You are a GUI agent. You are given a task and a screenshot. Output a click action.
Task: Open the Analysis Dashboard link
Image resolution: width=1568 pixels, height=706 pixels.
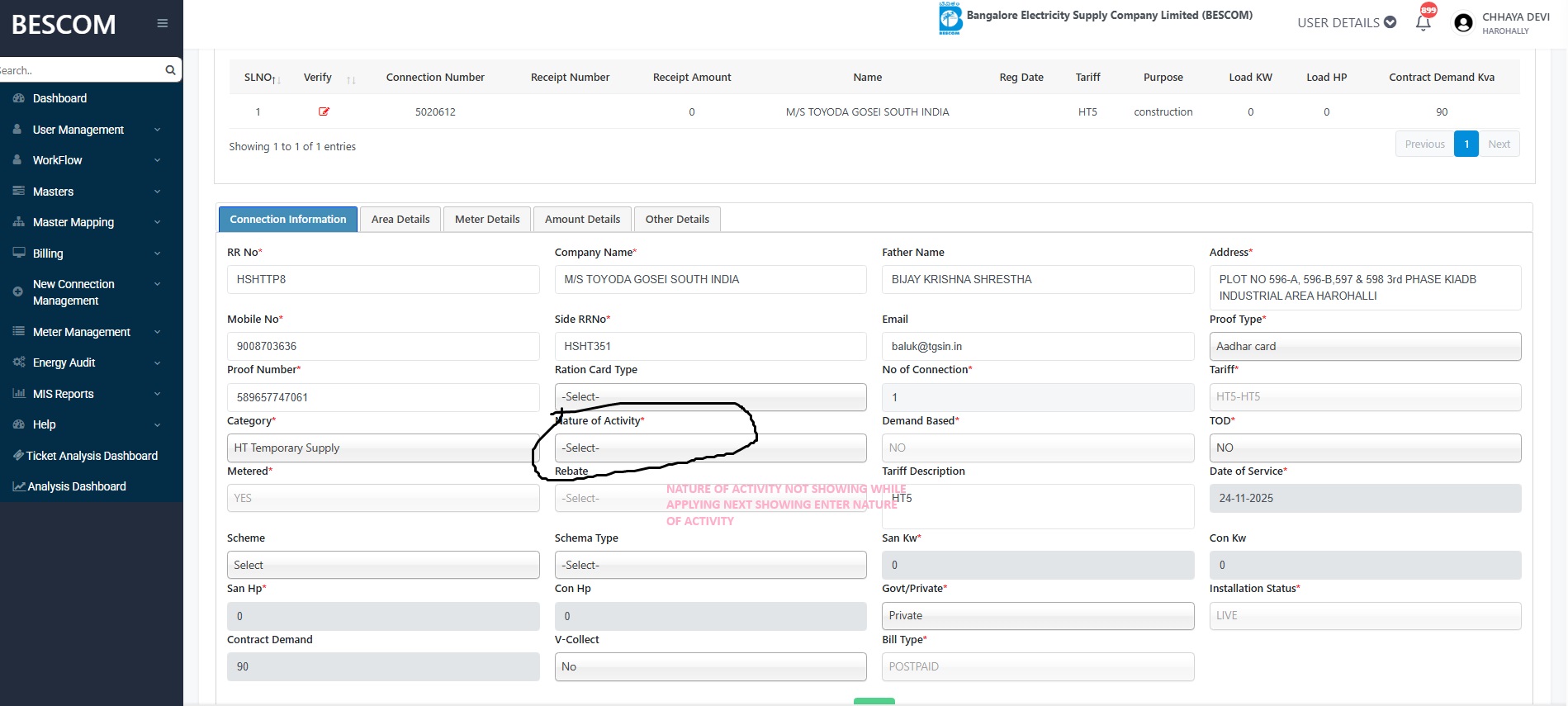click(x=77, y=486)
